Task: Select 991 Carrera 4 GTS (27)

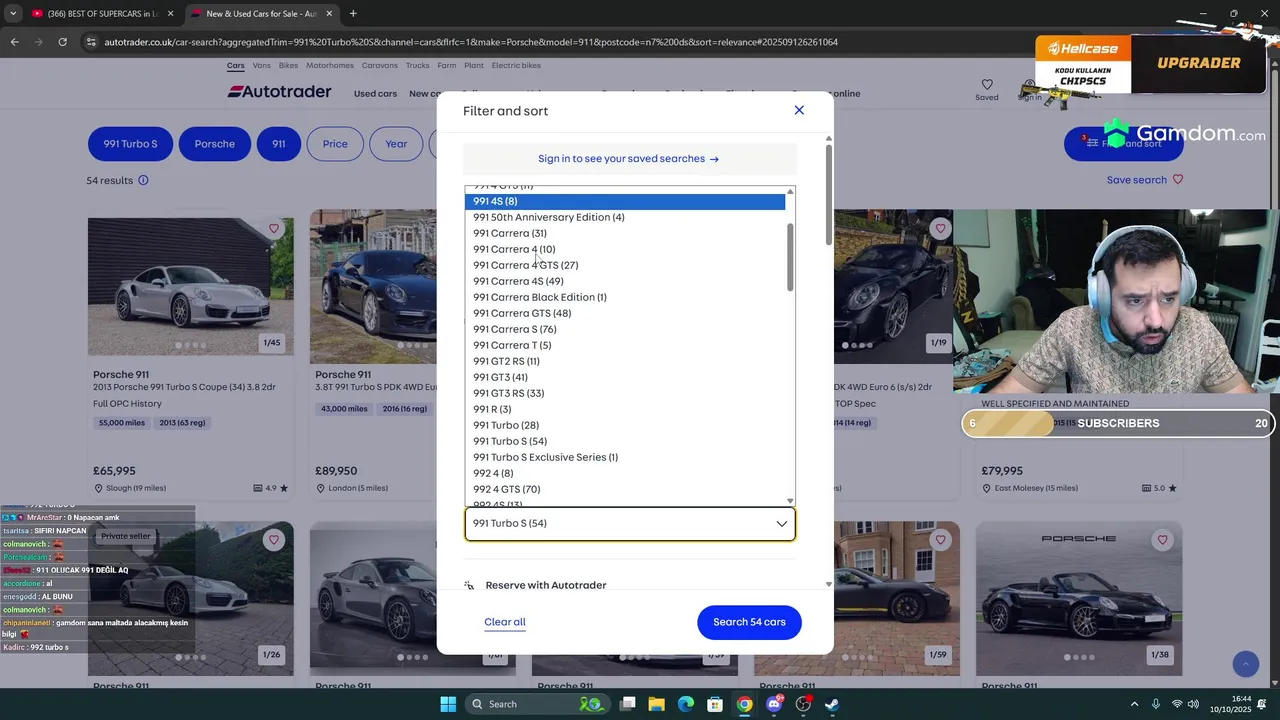Action: [x=625, y=265]
